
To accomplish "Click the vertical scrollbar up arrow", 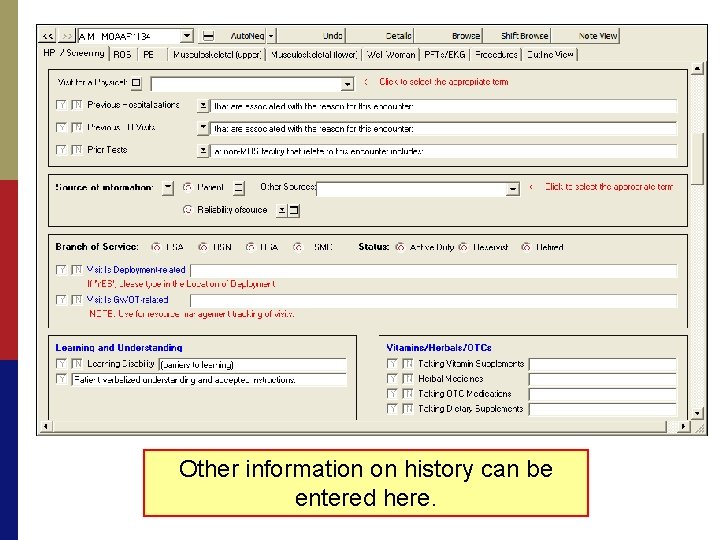I will click(x=697, y=68).
